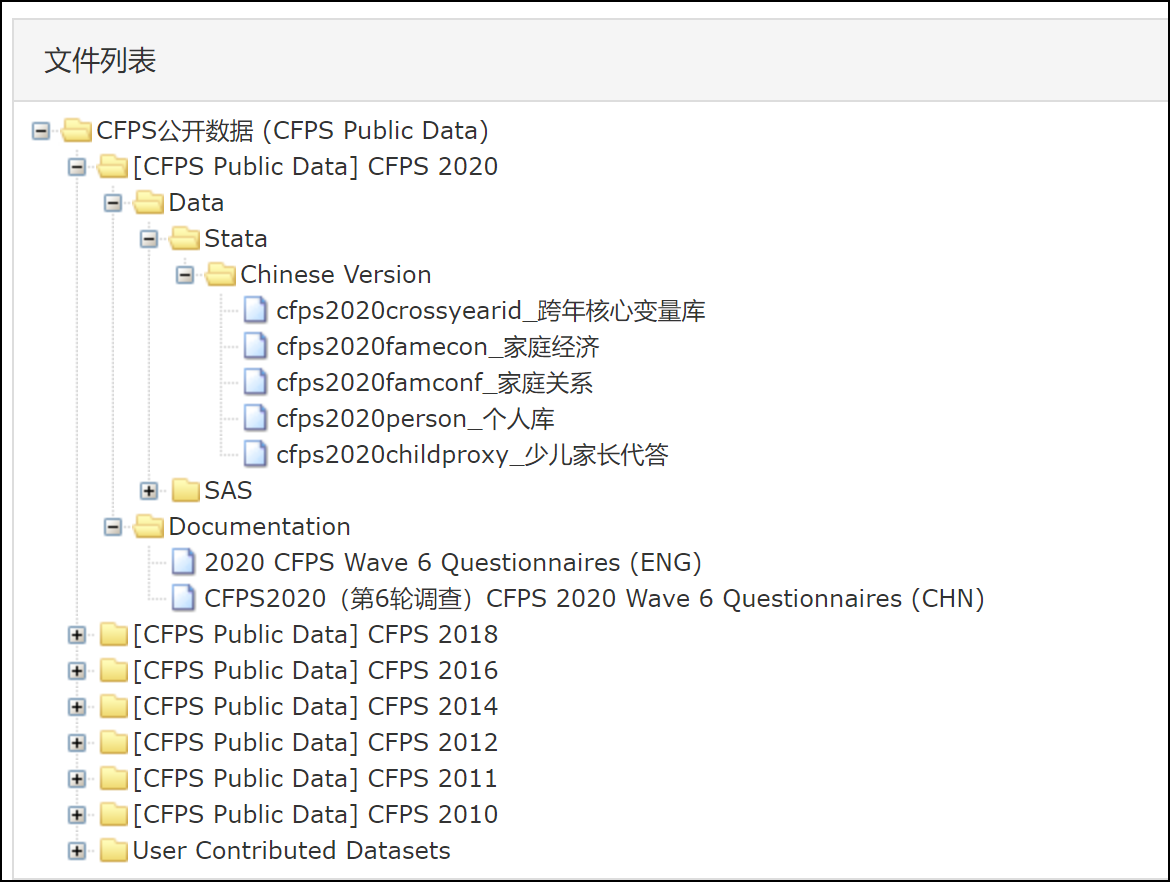This screenshot has height=882, width=1170.
Task: Click the CHN Questionnaires document icon
Action: click(x=184, y=599)
